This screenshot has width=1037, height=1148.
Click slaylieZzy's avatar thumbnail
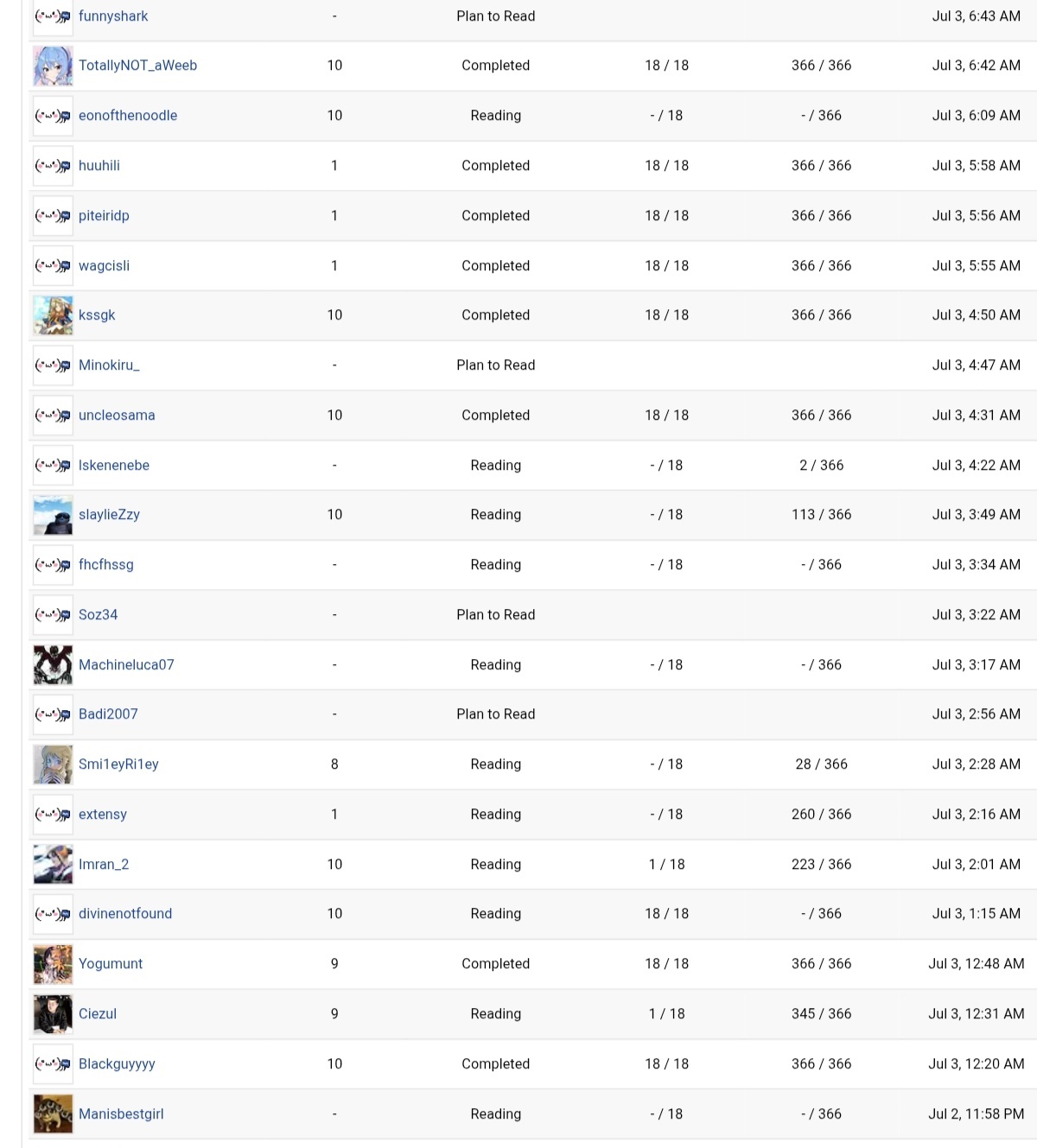(x=53, y=516)
